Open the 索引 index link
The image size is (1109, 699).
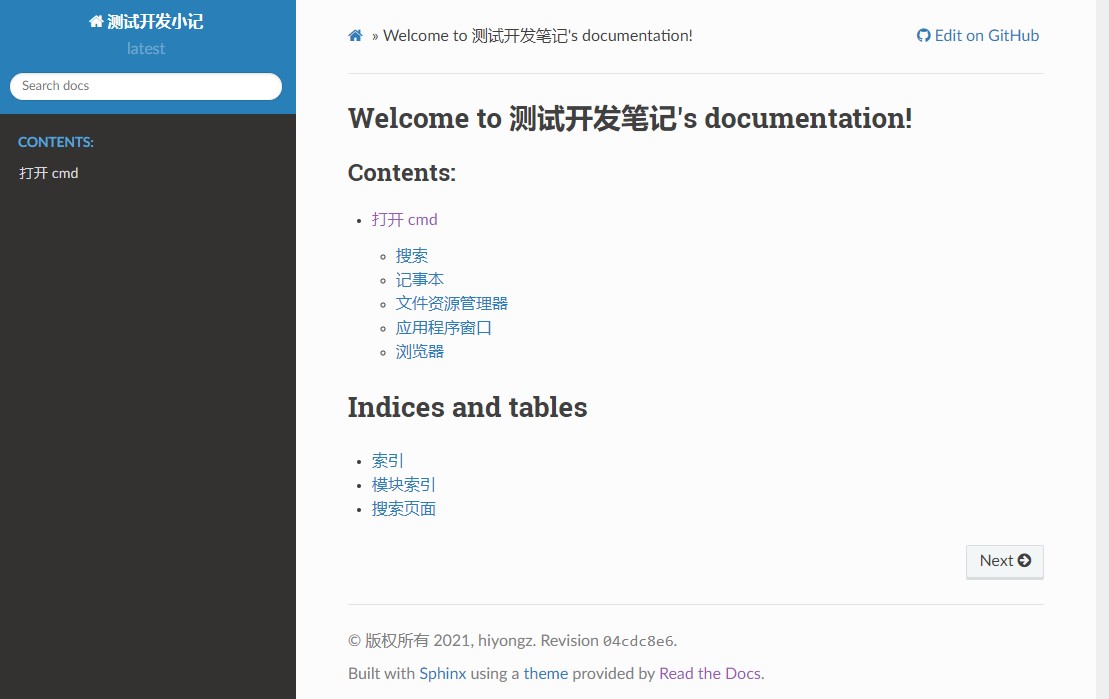click(x=388, y=461)
